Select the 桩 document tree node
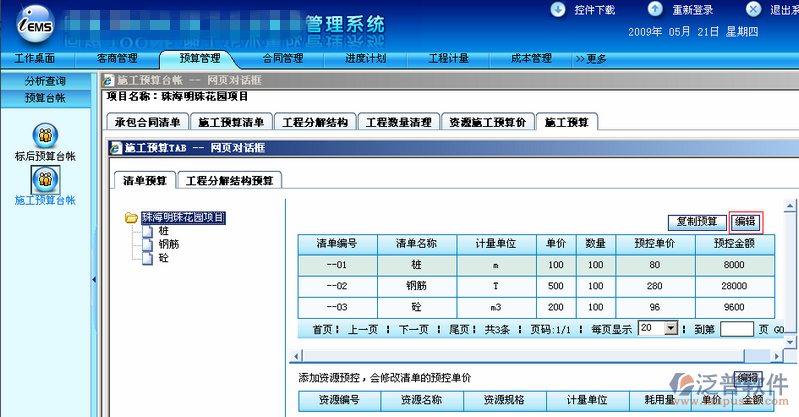The height and width of the screenshot is (417, 799). [148, 231]
